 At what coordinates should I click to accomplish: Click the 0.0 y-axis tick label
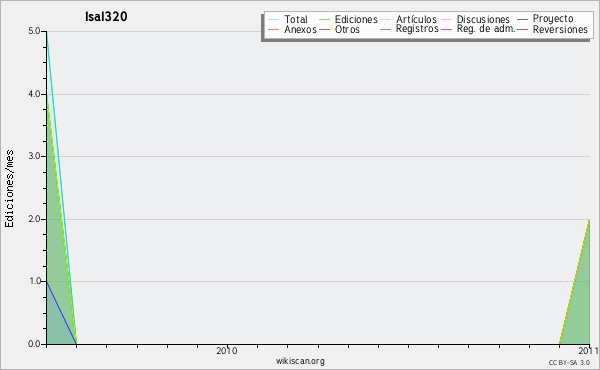click(34, 344)
